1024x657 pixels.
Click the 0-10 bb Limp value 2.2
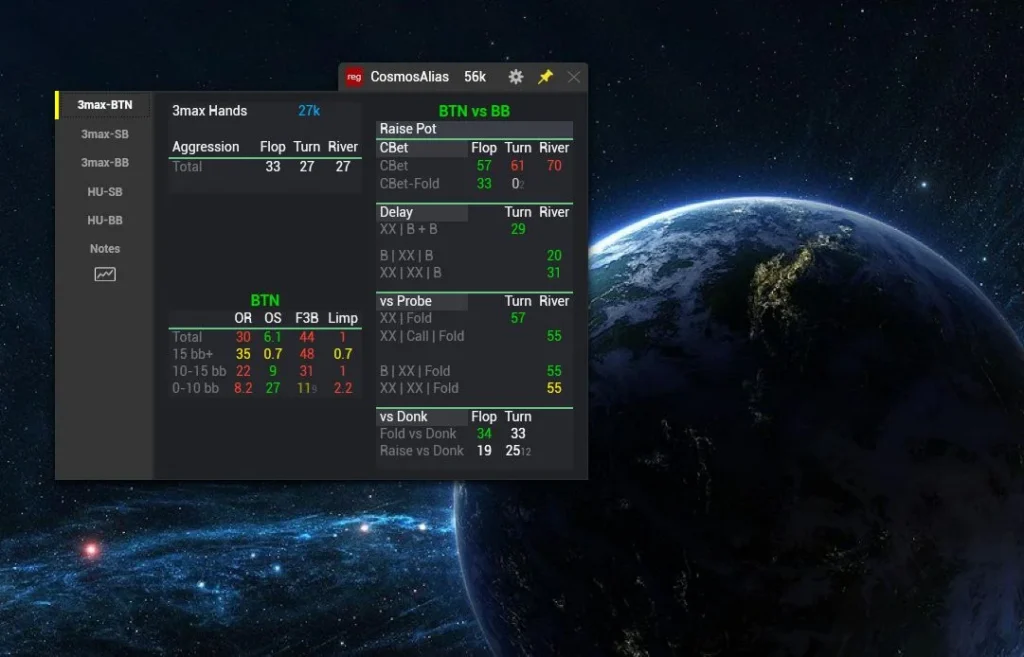point(343,388)
